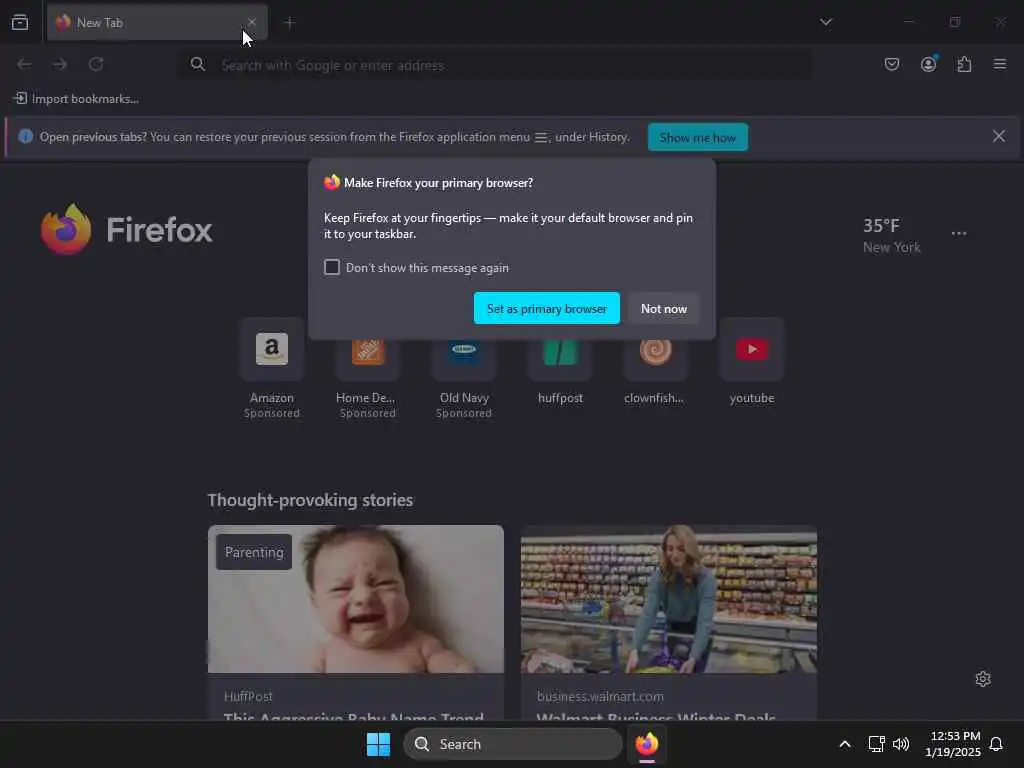The width and height of the screenshot is (1024, 768).
Task: Reload the page with the refresh icon
Action: point(96,64)
